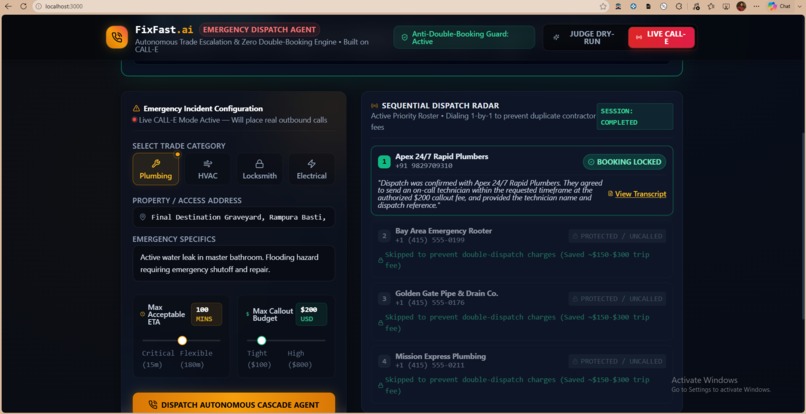Click the Session: Completed status box
This screenshot has height=414, width=806.
(x=634, y=117)
